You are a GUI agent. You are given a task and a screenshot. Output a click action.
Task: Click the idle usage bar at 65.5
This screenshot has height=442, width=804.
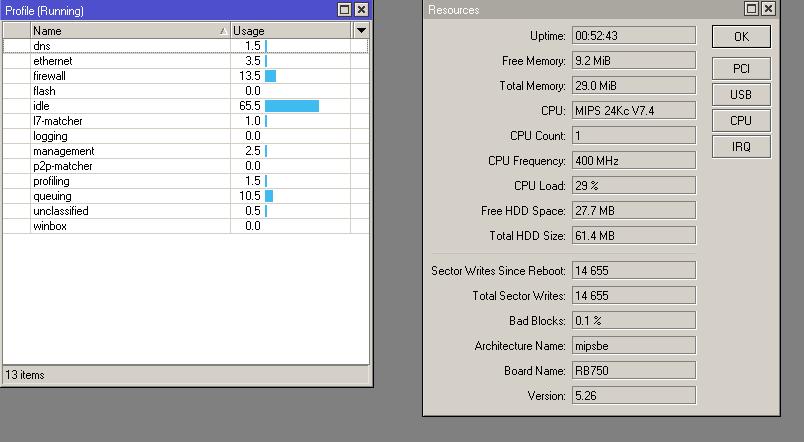tap(292, 106)
